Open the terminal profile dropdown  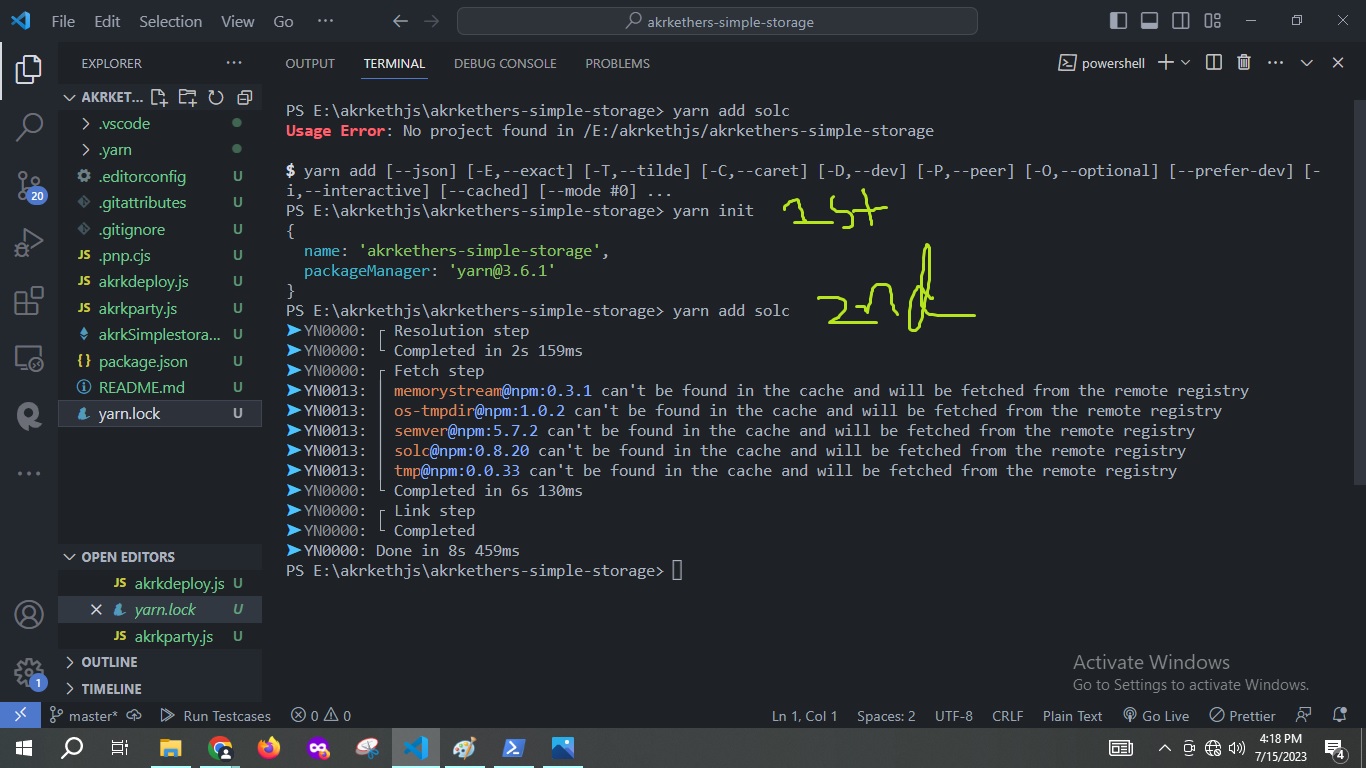(1185, 62)
